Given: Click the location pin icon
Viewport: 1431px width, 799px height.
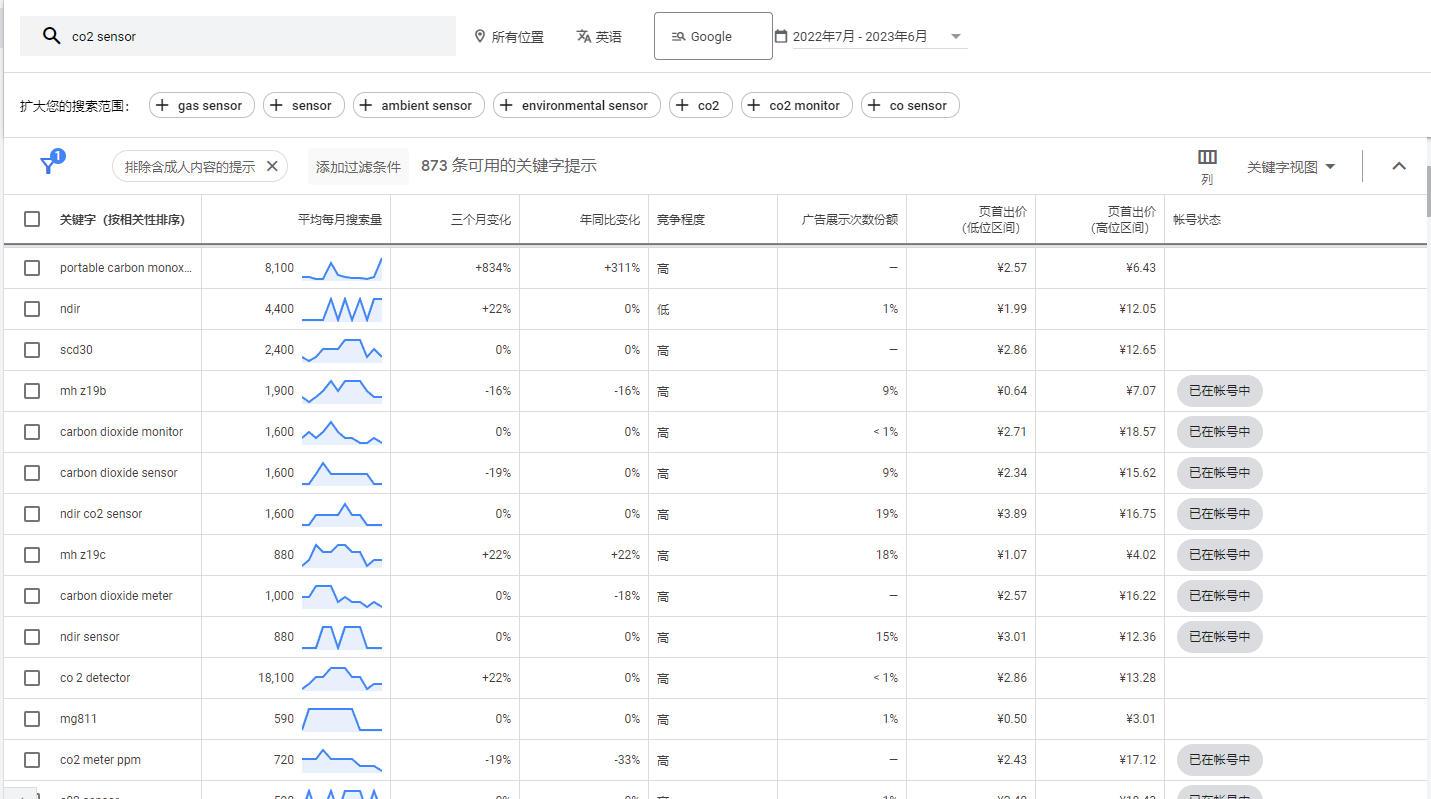Looking at the screenshot, I should (x=479, y=36).
